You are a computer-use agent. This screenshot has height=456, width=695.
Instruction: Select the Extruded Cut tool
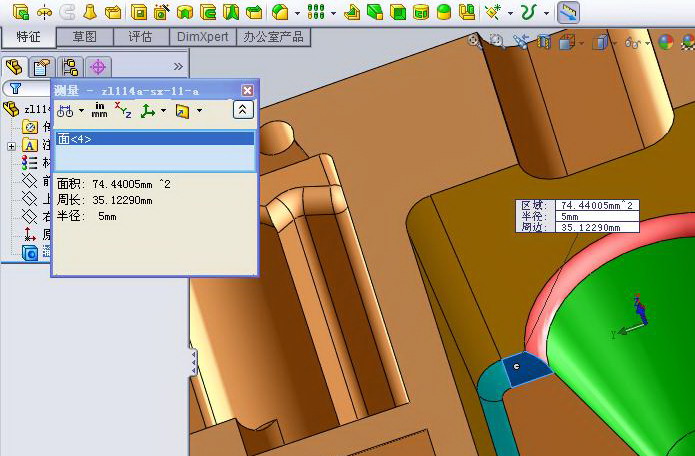(x=139, y=12)
